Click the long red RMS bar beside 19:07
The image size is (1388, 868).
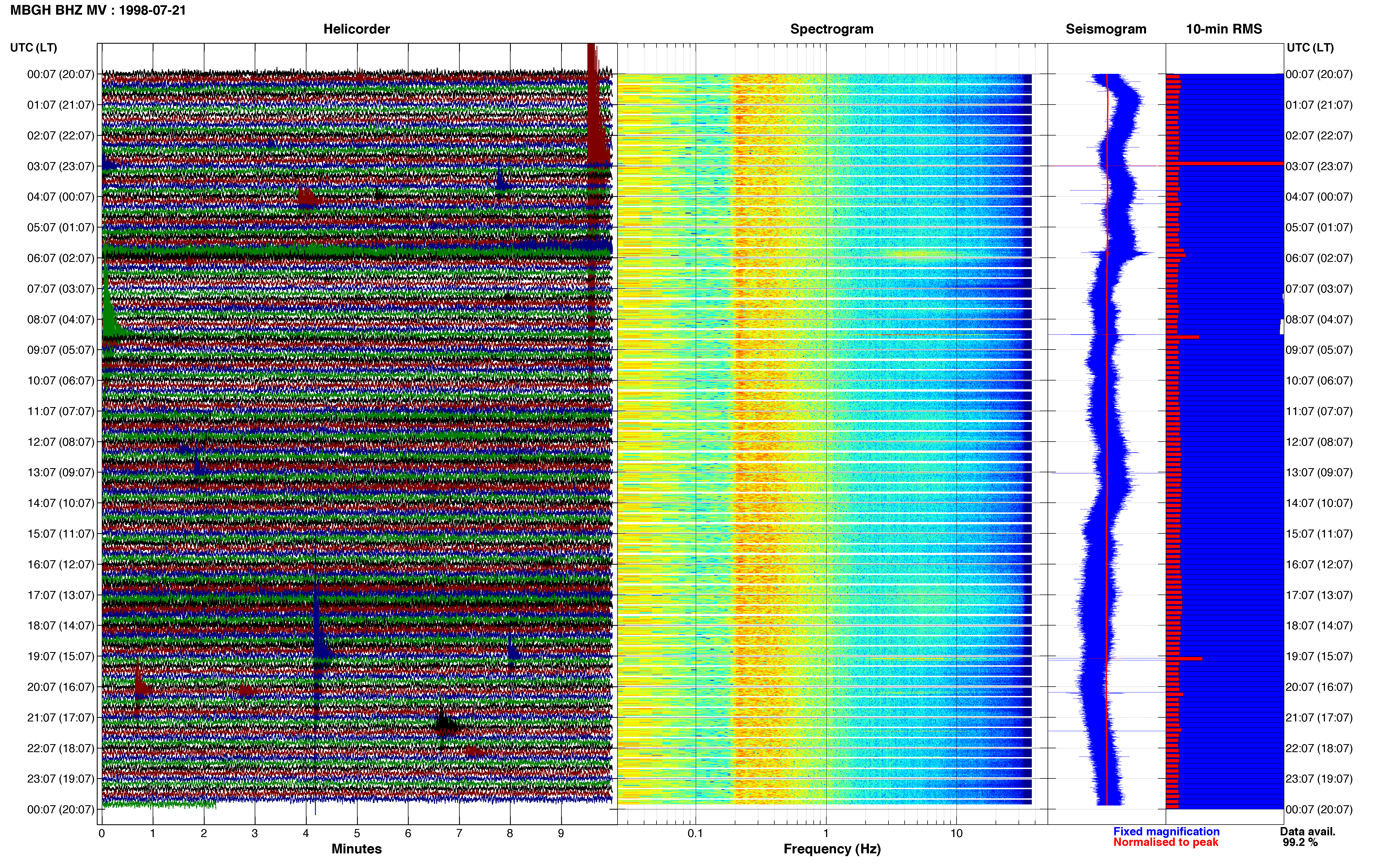(1184, 658)
